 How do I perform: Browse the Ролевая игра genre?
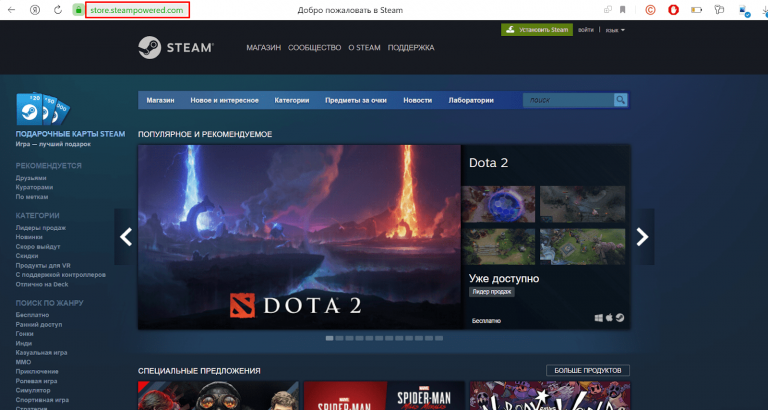click(x=36, y=381)
